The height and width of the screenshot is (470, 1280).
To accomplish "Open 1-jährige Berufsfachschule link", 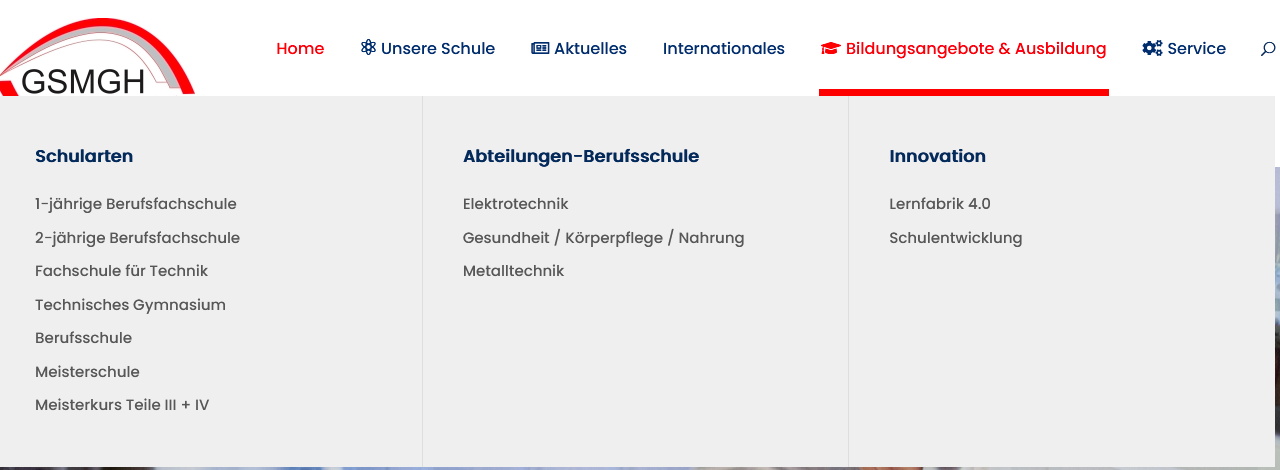I will pos(136,204).
